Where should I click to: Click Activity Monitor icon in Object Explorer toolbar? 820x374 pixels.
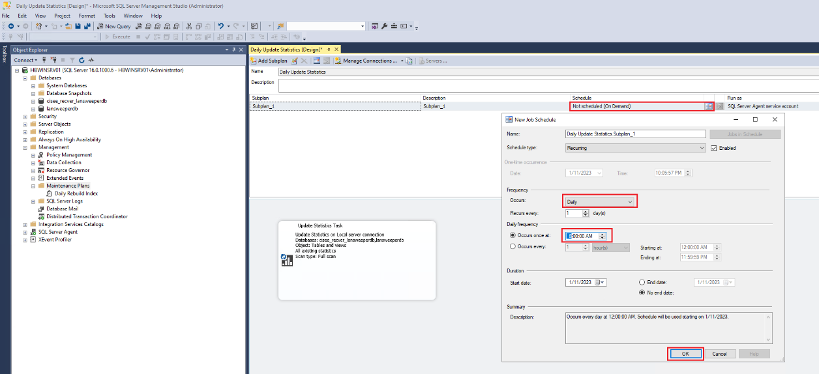pyautogui.click(x=90, y=60)
